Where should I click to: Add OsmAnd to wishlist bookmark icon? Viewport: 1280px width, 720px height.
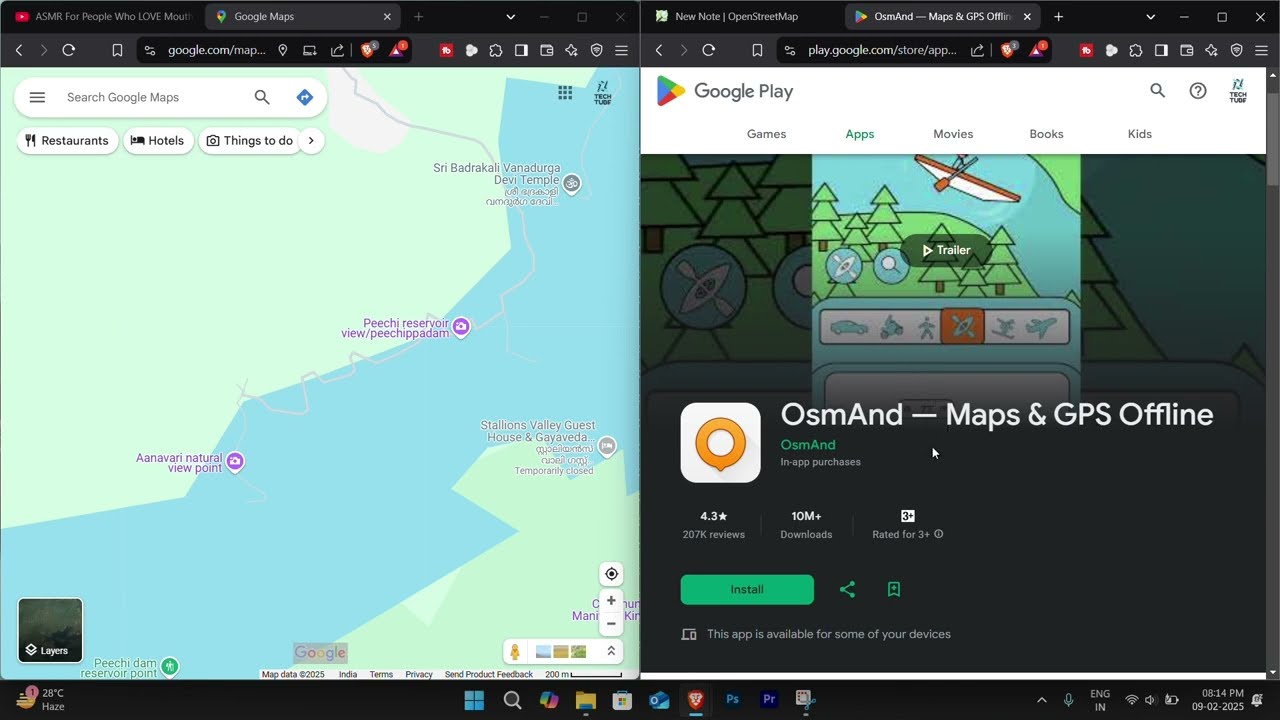pos(894,589)
